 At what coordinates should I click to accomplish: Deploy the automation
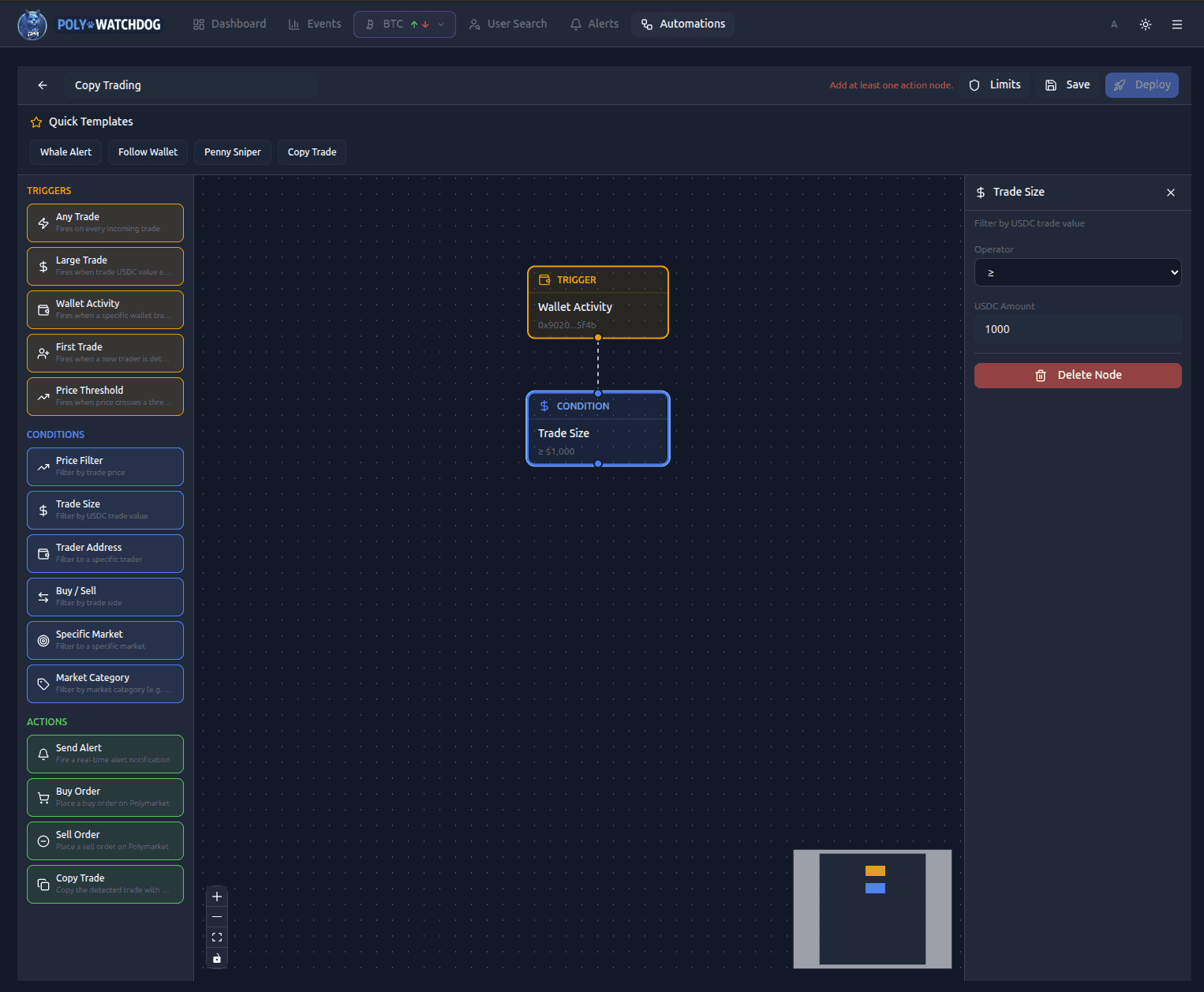pos(1142,85)
